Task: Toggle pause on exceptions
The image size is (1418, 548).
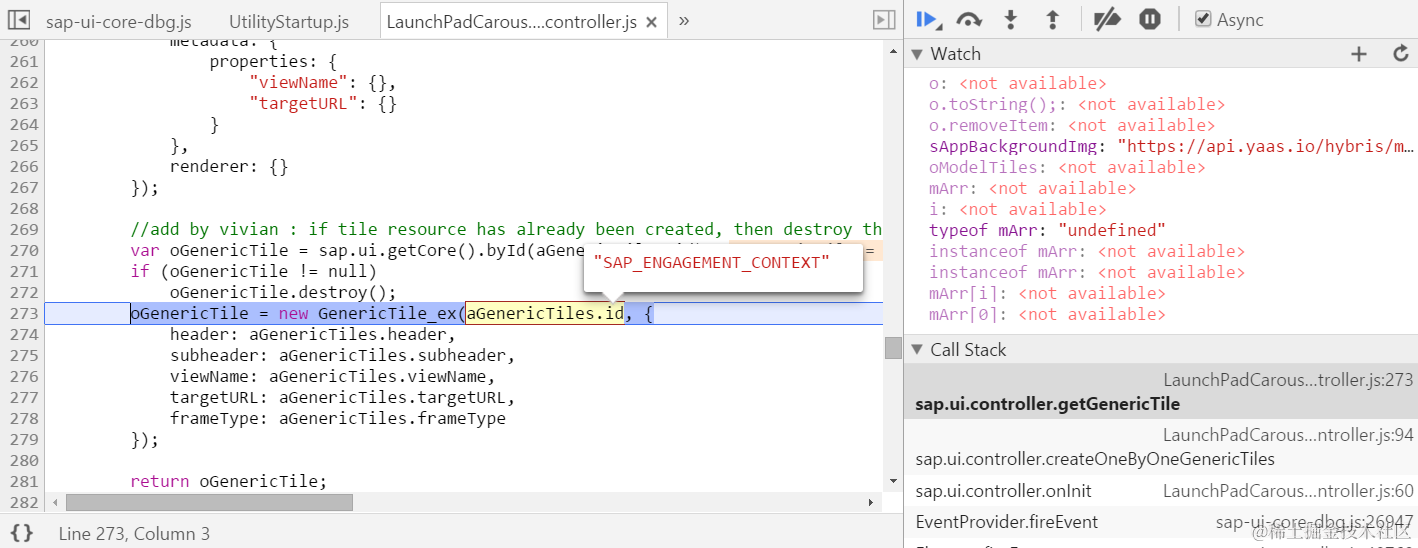Action: tap(1150, 19)
